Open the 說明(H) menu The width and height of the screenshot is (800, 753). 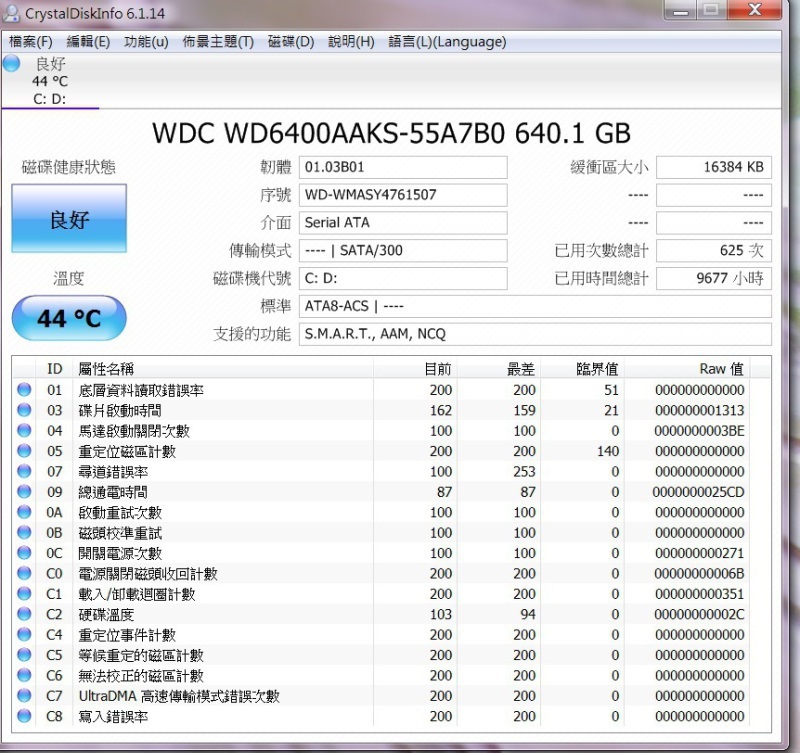click(351, 42)
